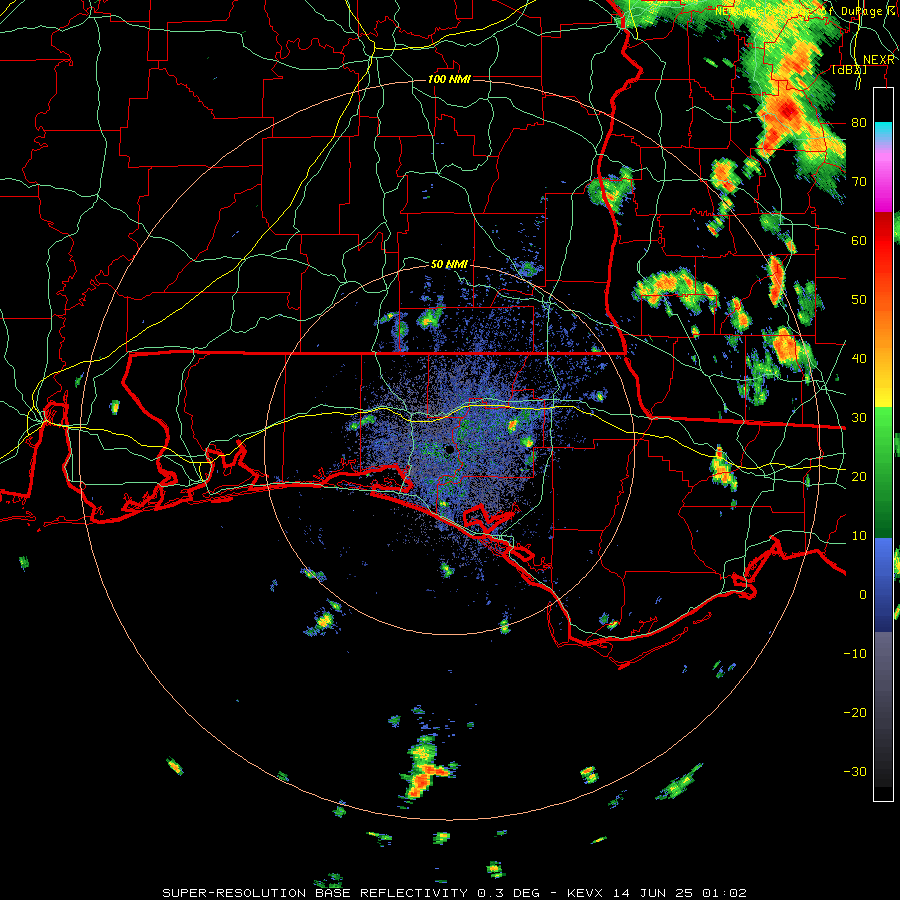
Task: Click the "70" value on dBZ scale
Action: coord(859,181)
